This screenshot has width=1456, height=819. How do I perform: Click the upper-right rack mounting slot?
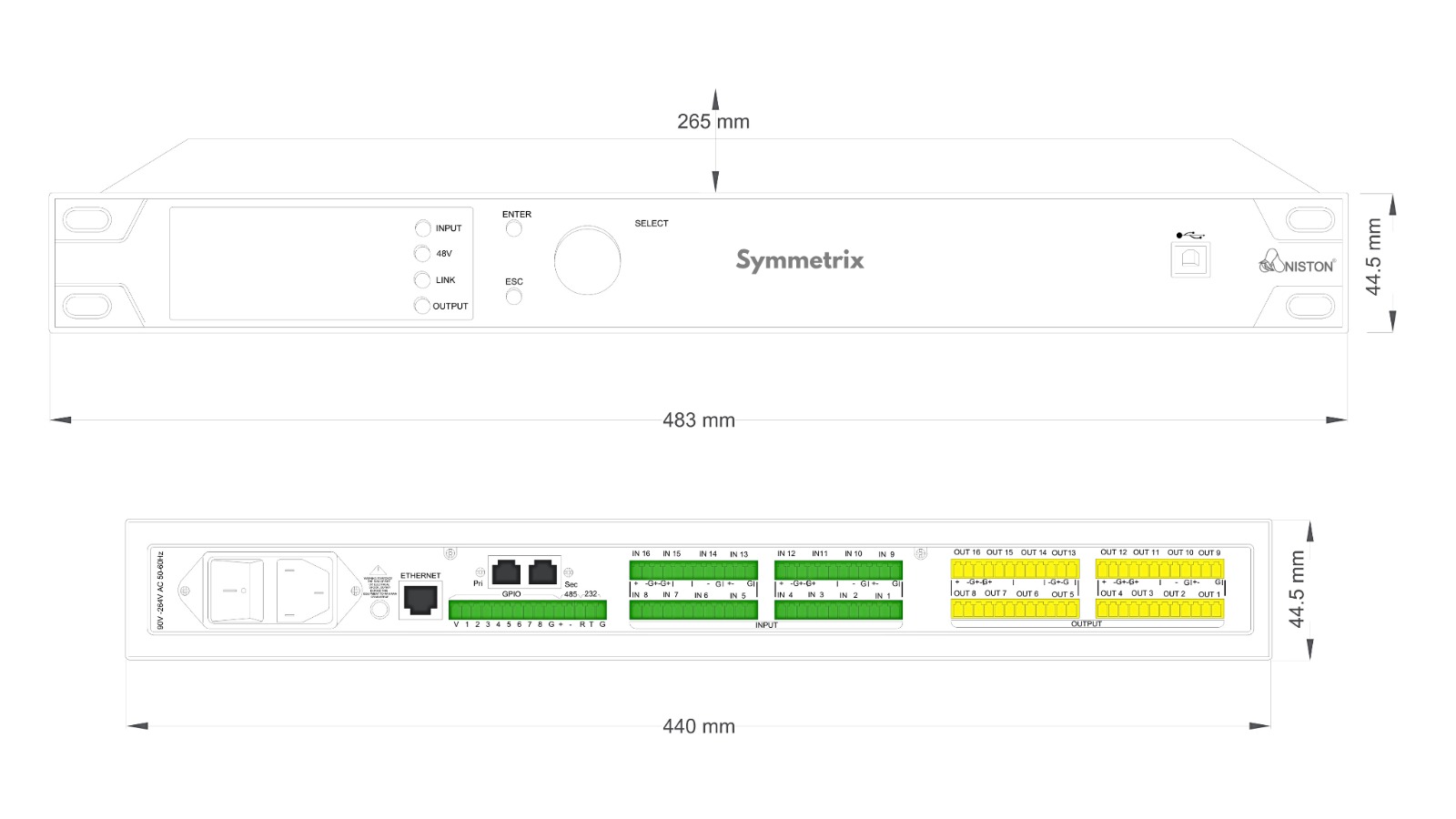point(1309,219)
